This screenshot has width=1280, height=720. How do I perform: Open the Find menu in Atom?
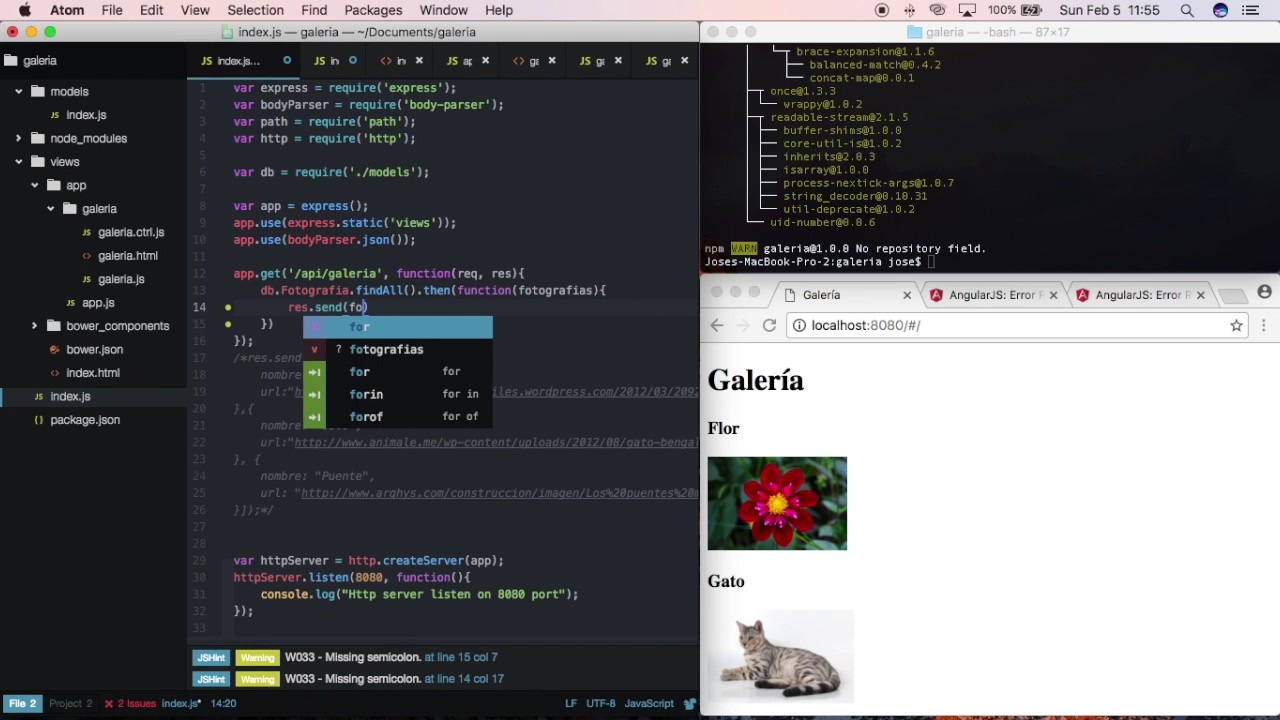coord(314,10)
